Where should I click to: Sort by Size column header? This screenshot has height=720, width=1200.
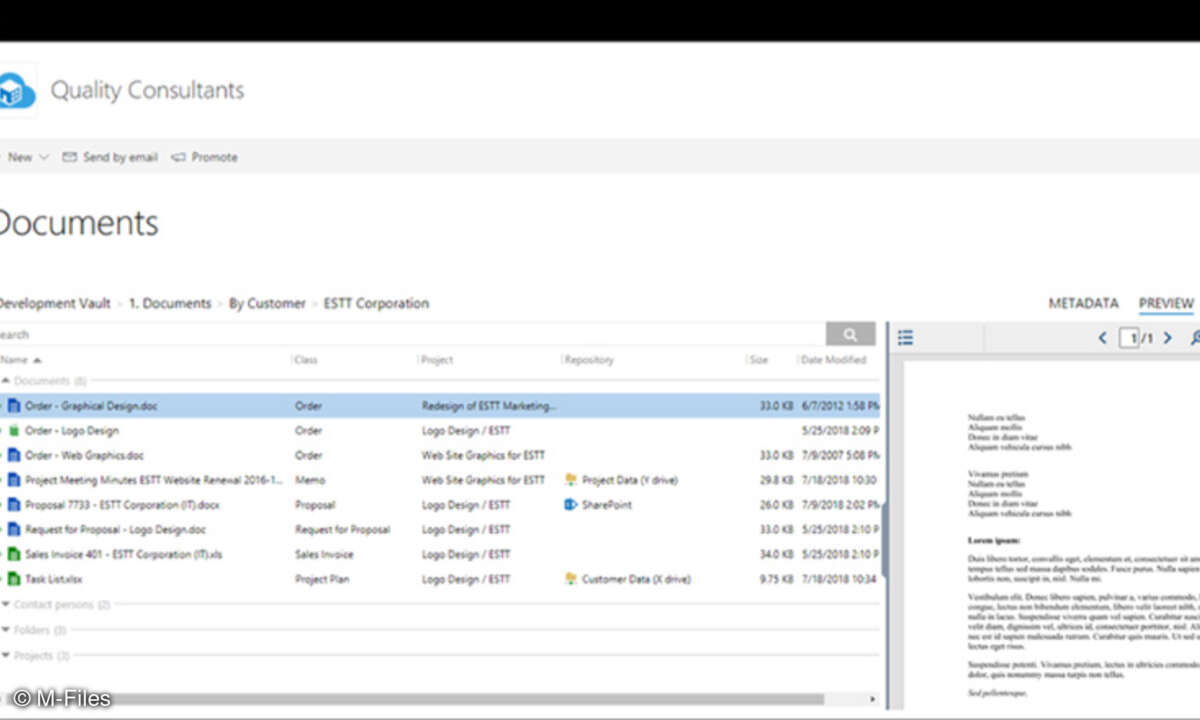759,360
